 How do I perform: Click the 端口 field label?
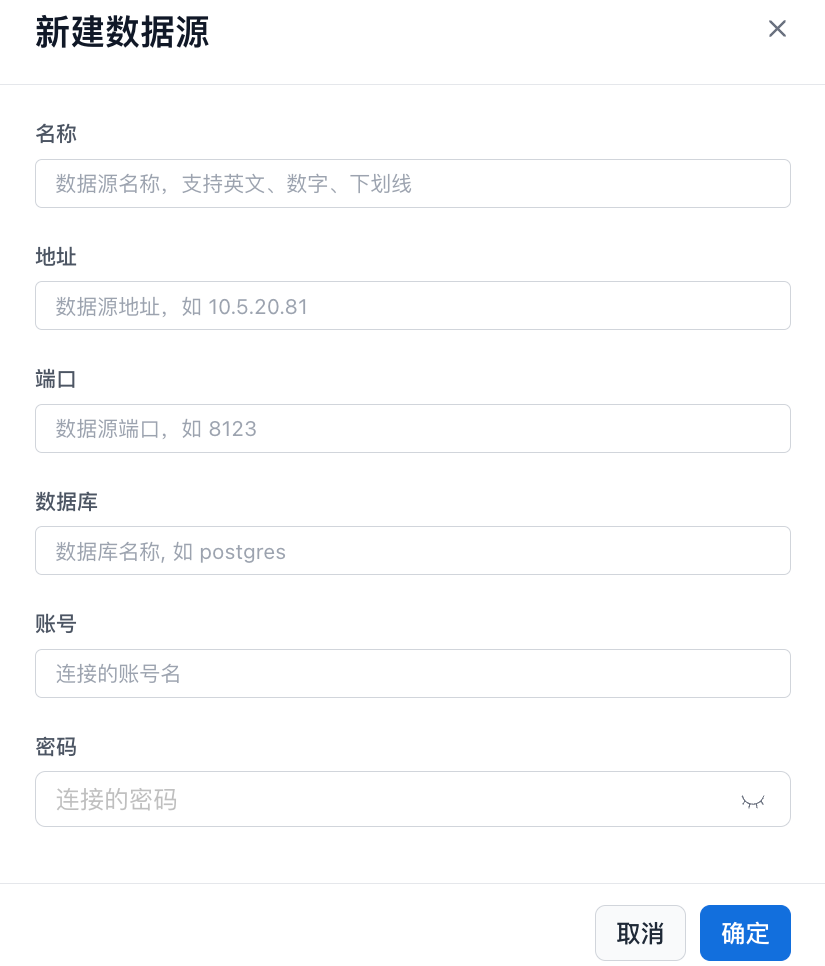click(56, 379)
